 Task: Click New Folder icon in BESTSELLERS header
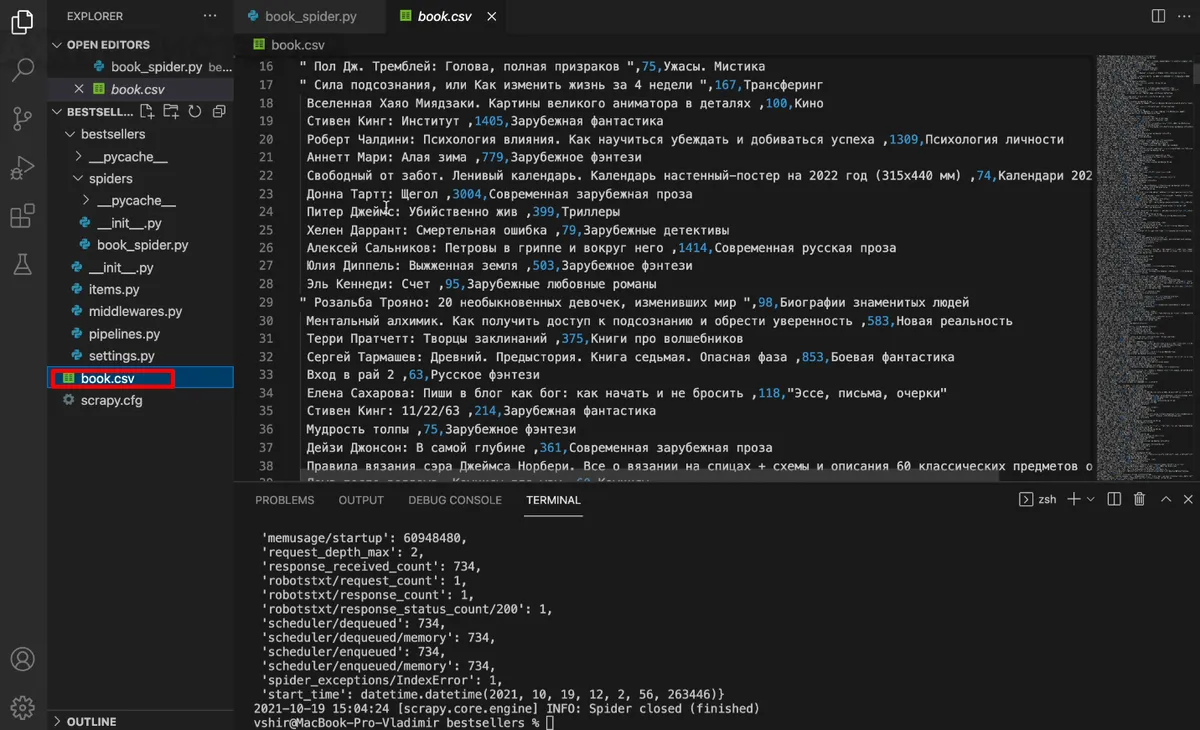point(171,111)
